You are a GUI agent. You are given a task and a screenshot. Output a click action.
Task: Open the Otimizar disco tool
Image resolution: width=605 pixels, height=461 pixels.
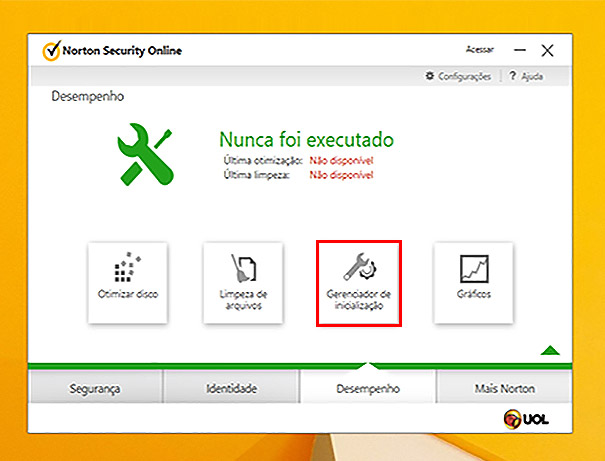pos(128,283)
